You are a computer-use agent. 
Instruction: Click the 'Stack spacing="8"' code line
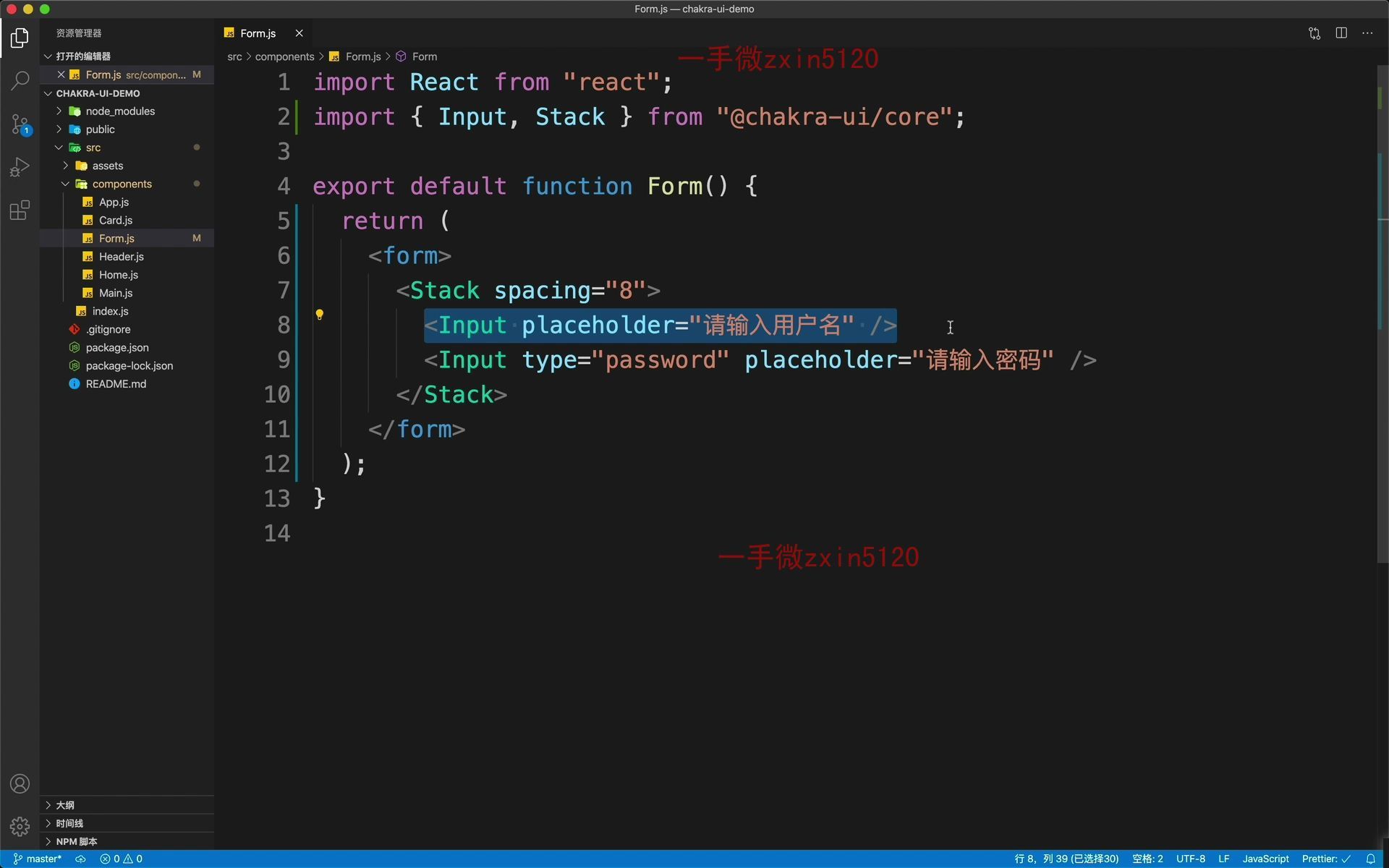(x=528, y=290)
